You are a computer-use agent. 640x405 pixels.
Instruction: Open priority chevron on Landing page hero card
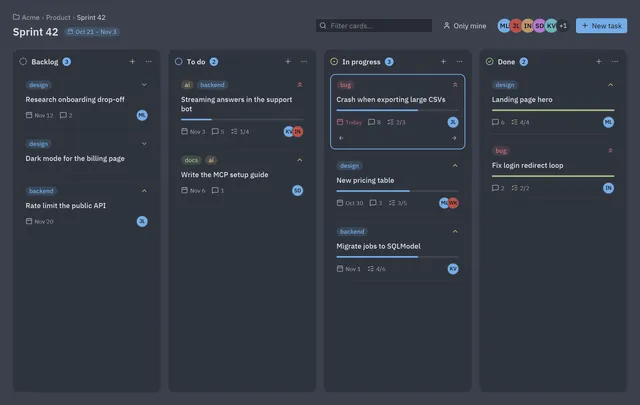pos(611,85)
